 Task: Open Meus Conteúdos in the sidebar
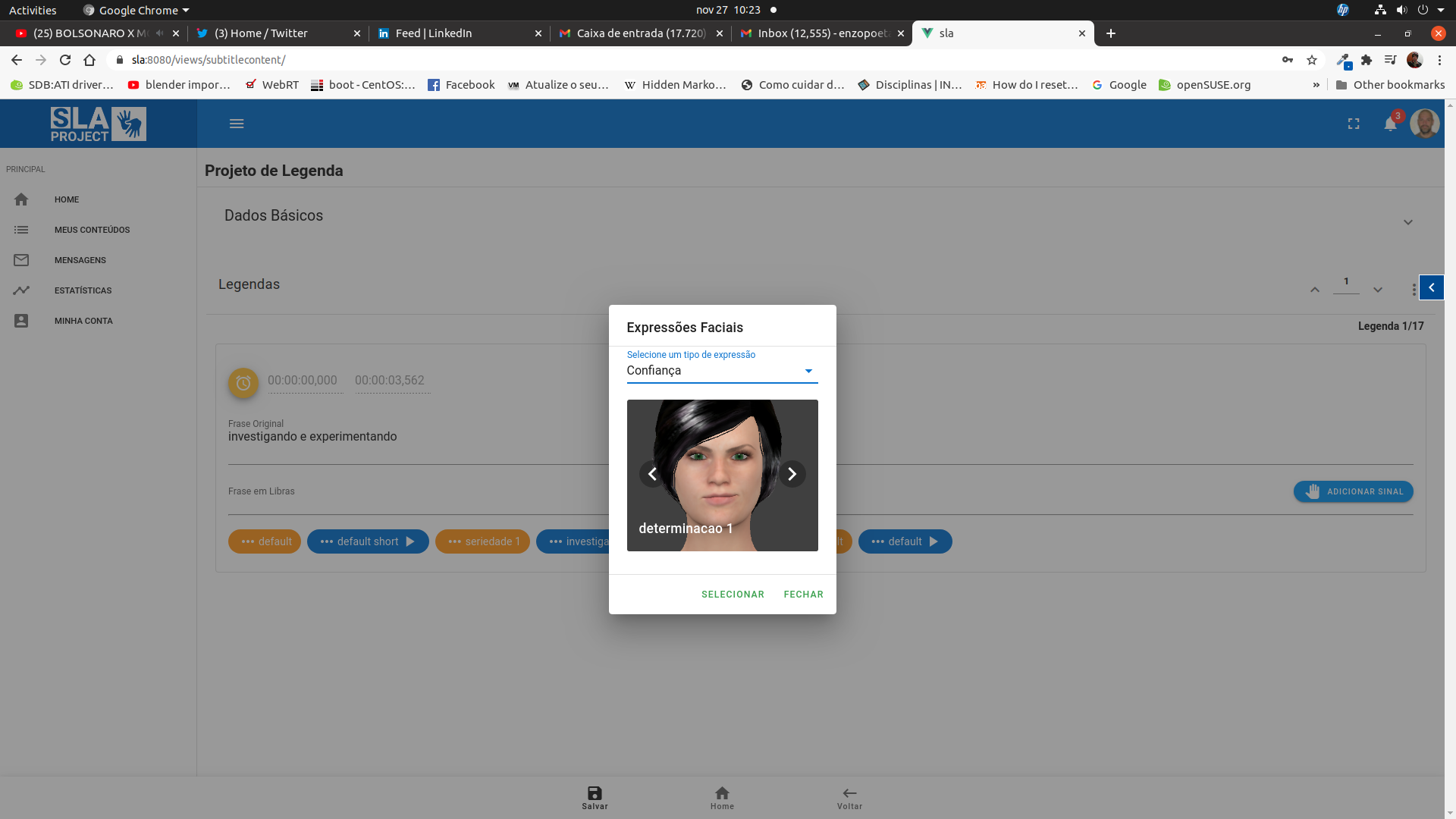92,230
